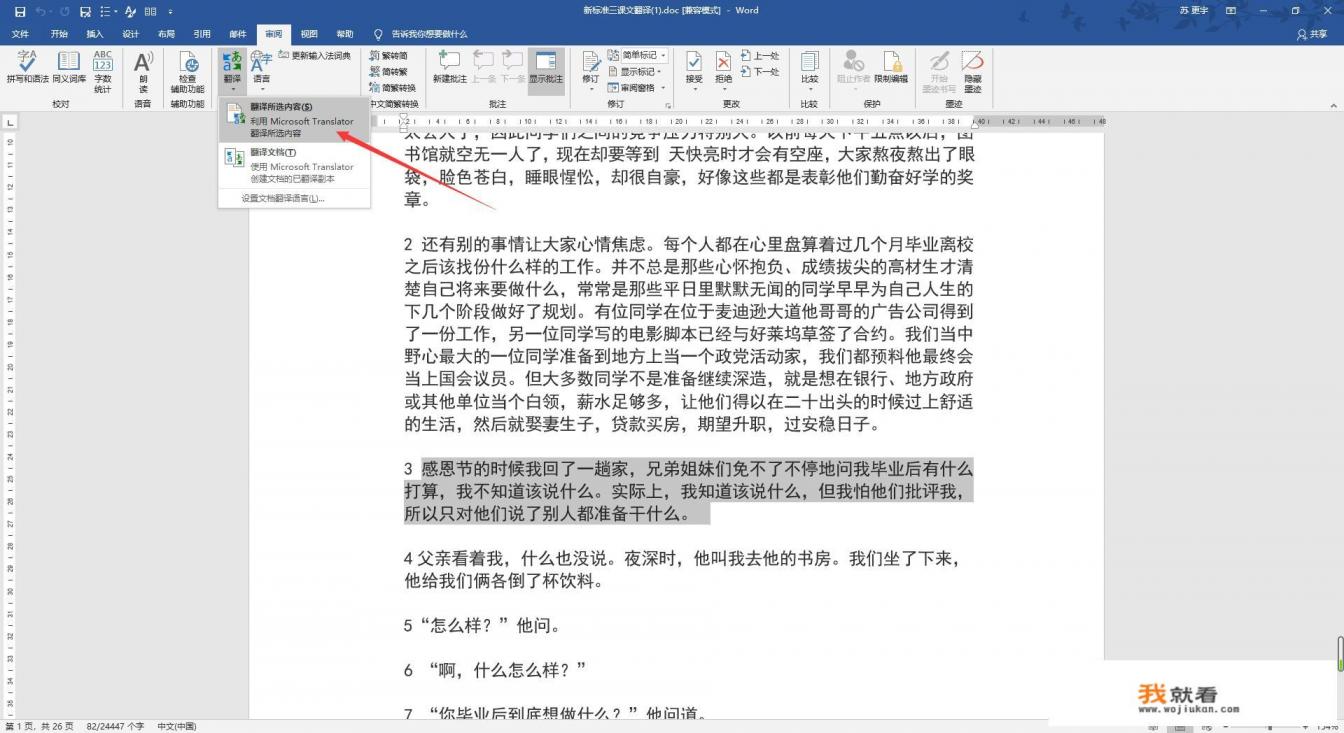Screen dimensions: 1344x733
Task: Select Translate Selection (翻译所选内容) menu item
Action: coord(294,119)
